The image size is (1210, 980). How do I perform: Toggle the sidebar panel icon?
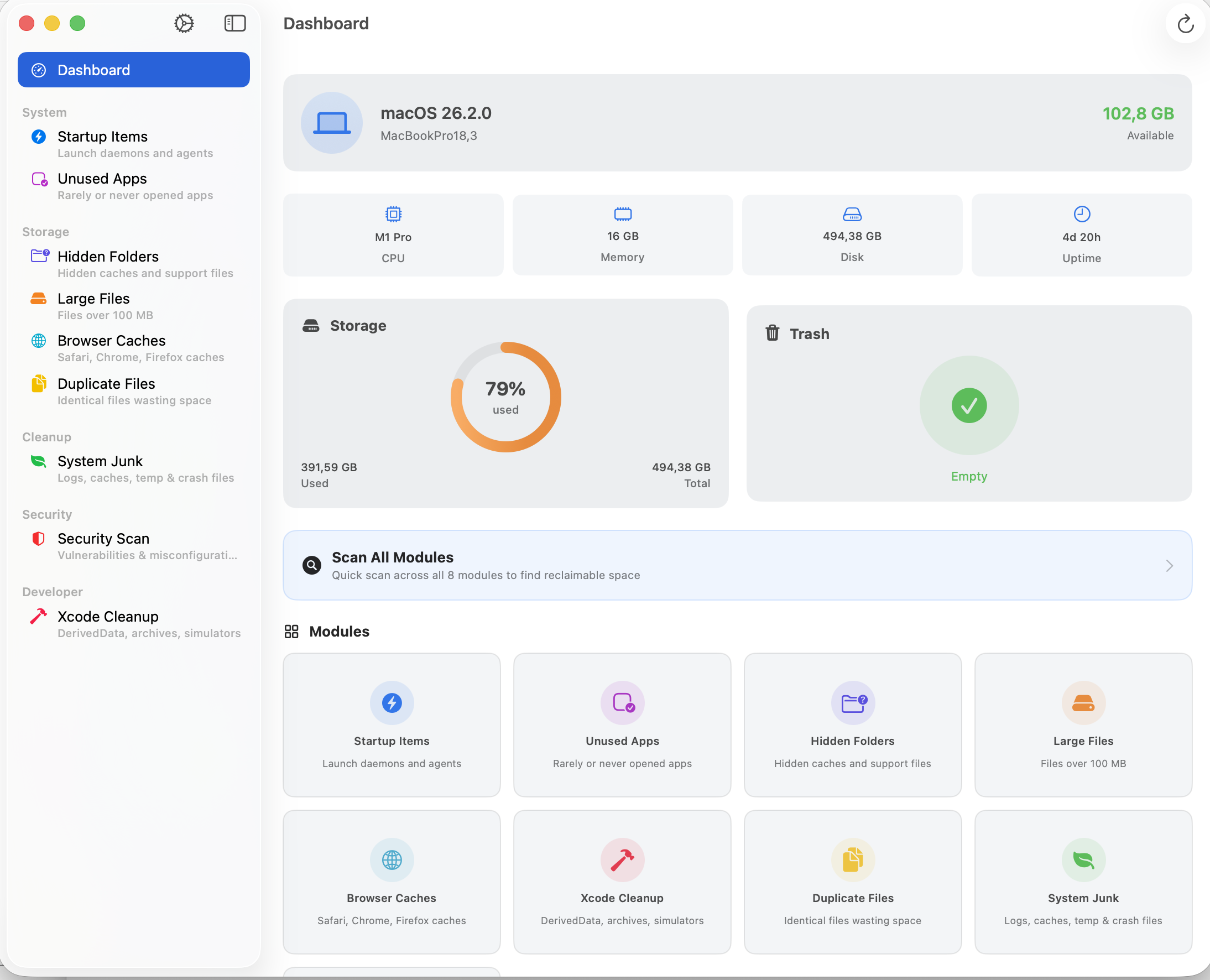coord(235,23)
